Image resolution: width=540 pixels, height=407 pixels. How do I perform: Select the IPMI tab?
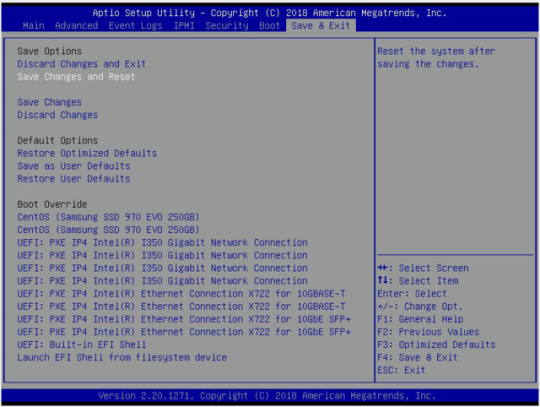(184, 26)
